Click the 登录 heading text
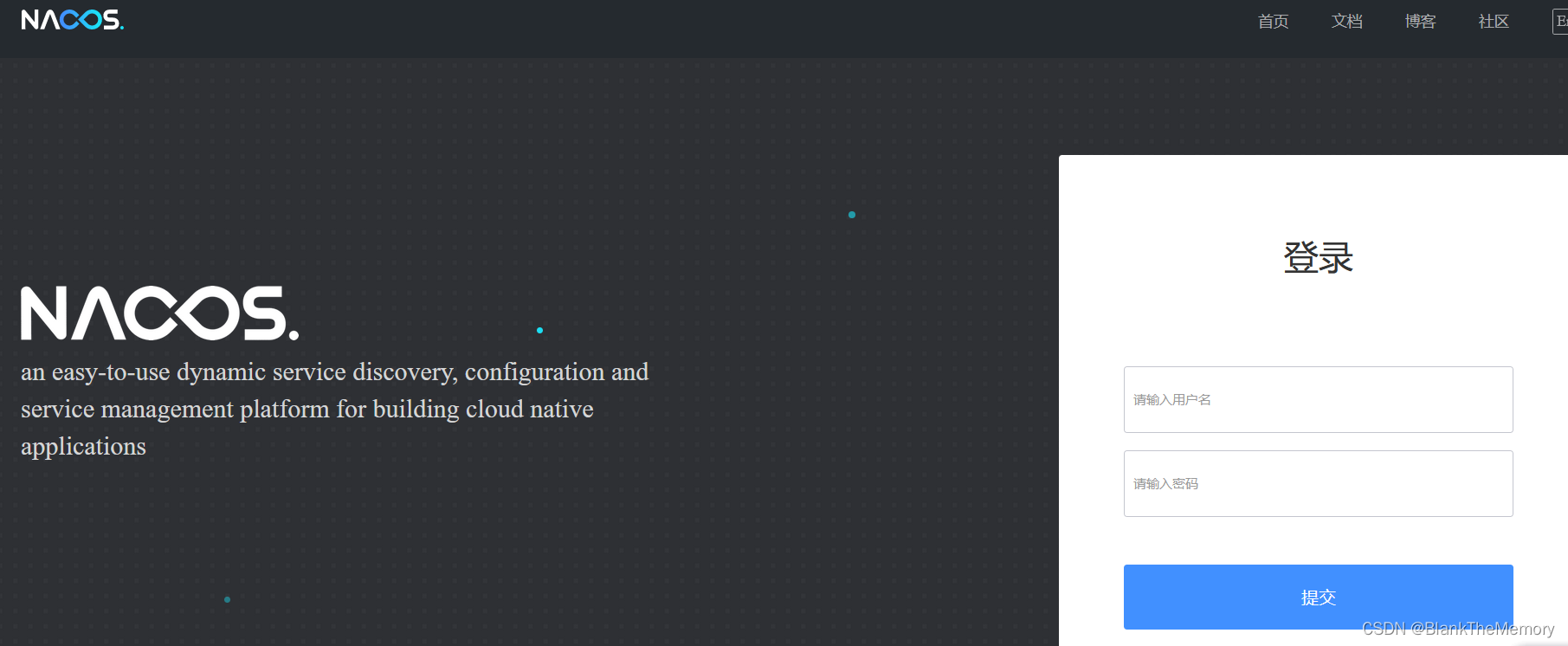This screenshot has height=646, width=1568. [x=1318, y=258]
